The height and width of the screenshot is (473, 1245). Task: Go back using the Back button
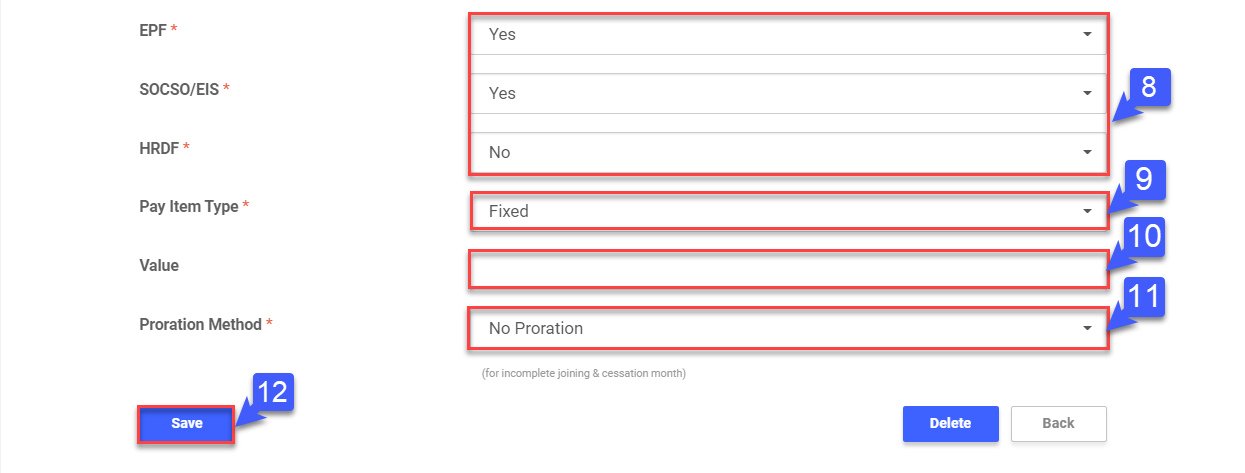(x=1058, y=423)
